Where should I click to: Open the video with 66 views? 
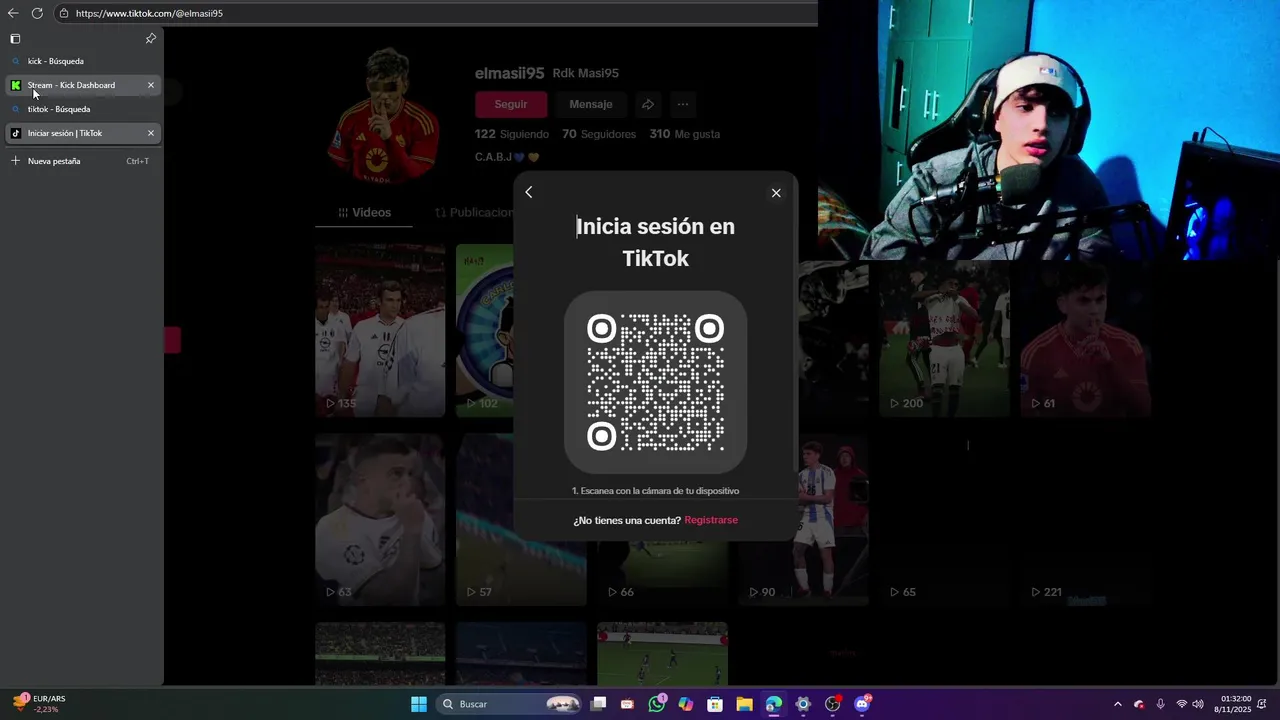(662, 574)
